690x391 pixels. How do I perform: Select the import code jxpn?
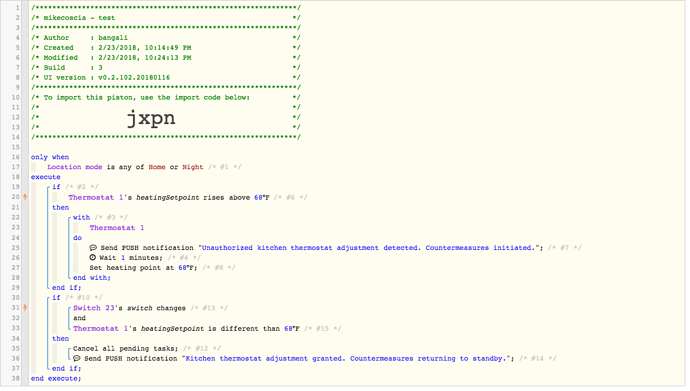tap(151, 117)
